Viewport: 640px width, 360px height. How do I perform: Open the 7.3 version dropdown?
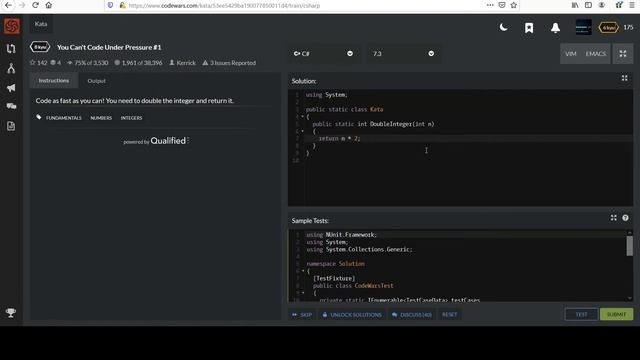(x=403, y=53)
